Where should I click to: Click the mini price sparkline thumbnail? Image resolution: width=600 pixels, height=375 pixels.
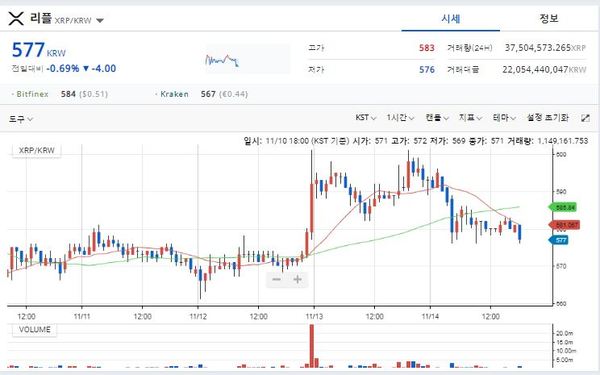222,60
